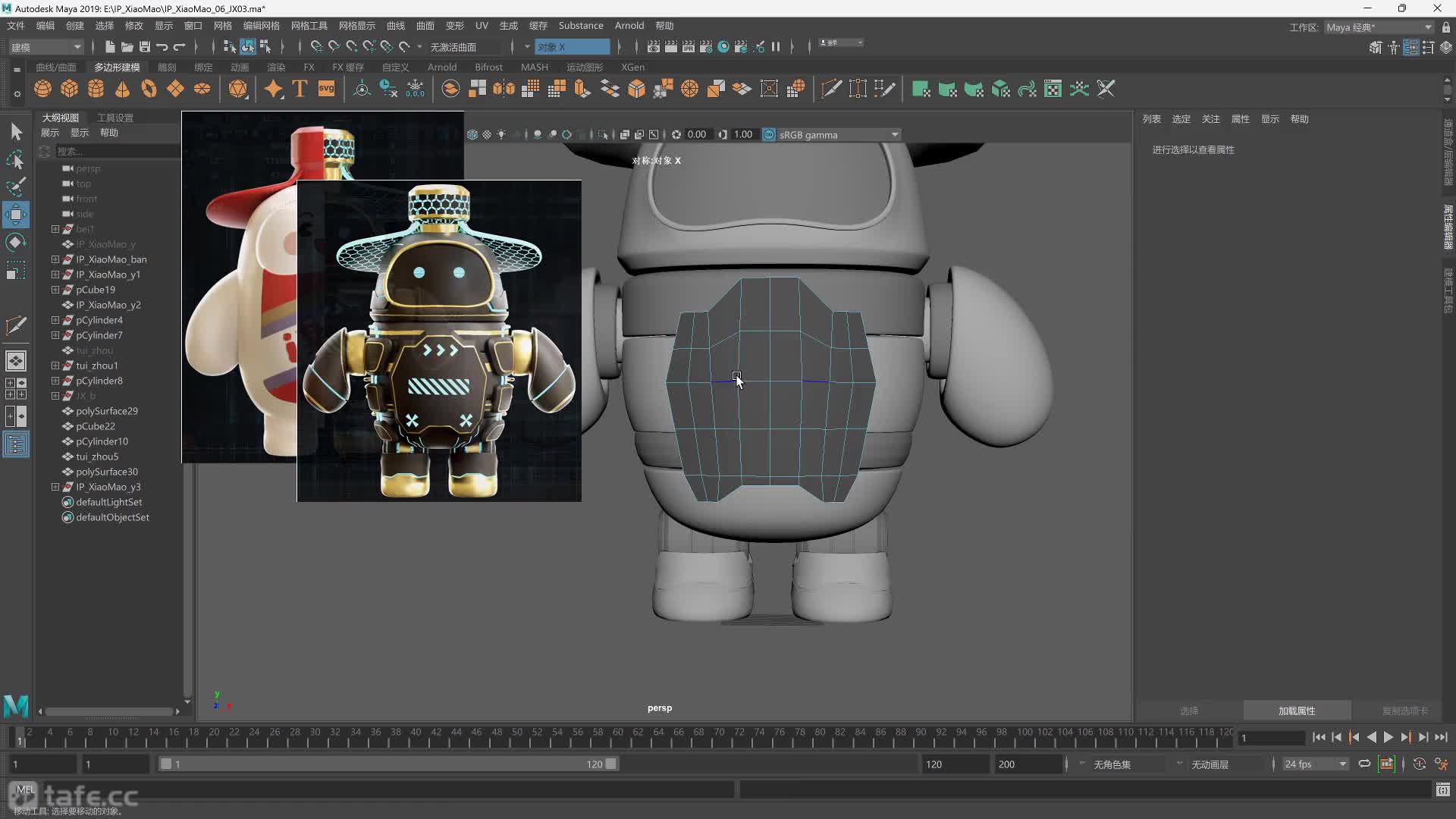Expand the pCylinder4 node
The height and width of the screenshot is (819, 1456).
55,320
